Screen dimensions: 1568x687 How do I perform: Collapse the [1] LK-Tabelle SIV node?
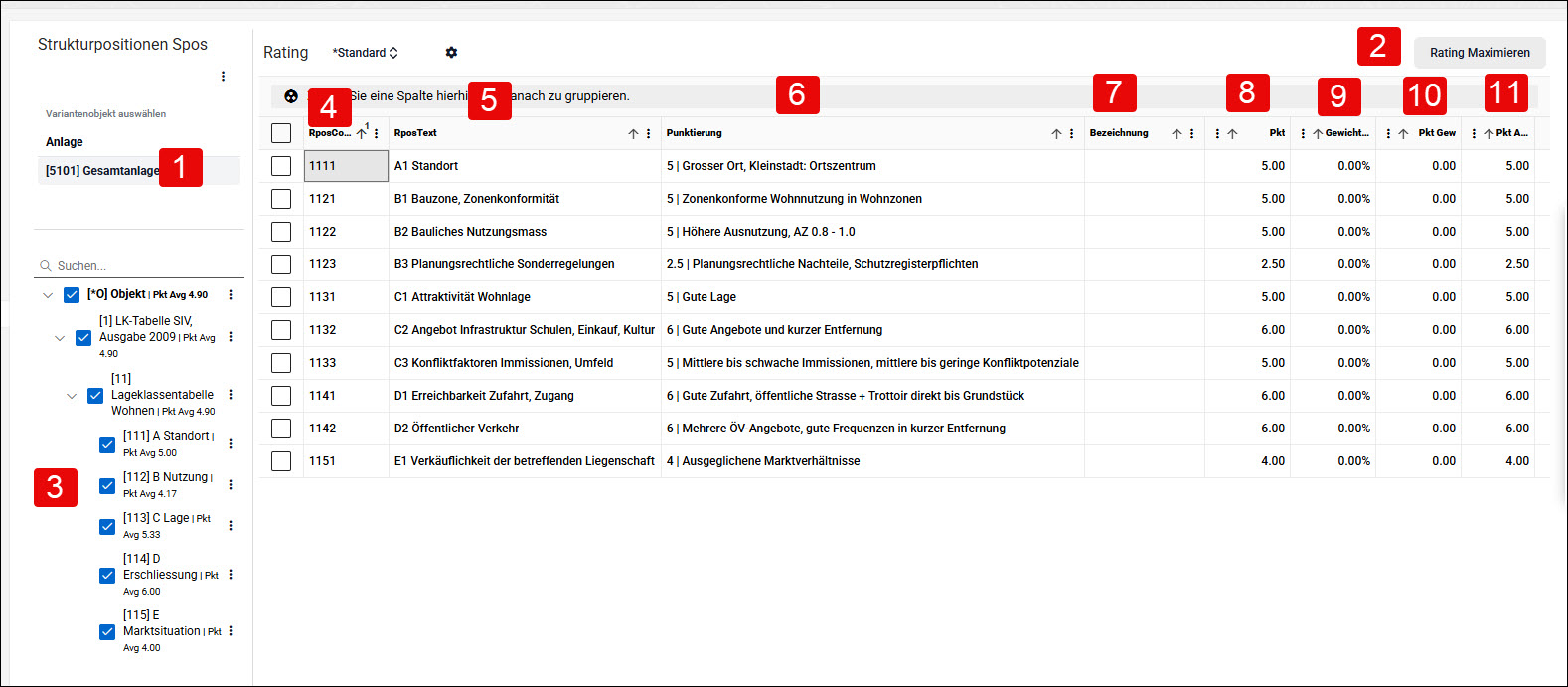point(60,338)
